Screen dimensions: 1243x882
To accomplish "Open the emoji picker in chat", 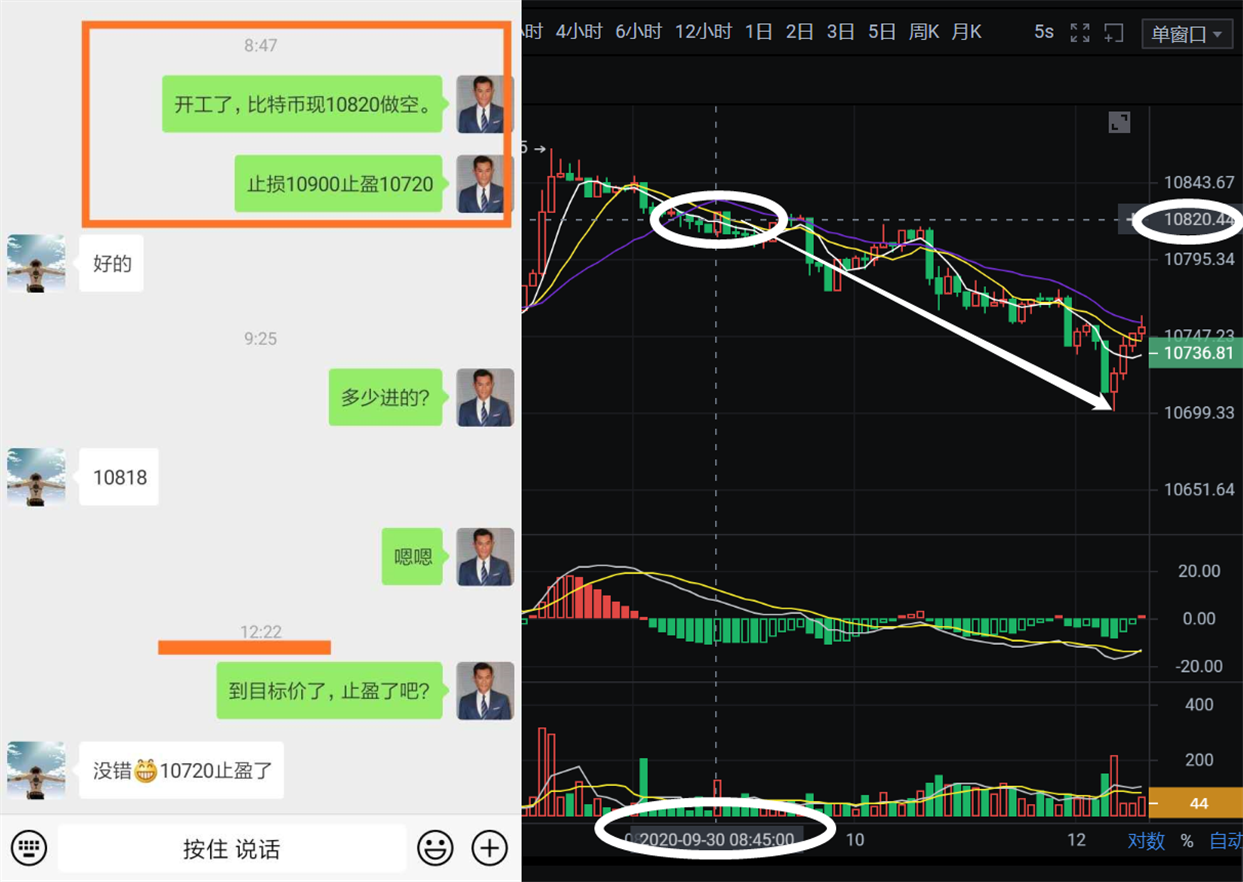I will pos(435,849).
